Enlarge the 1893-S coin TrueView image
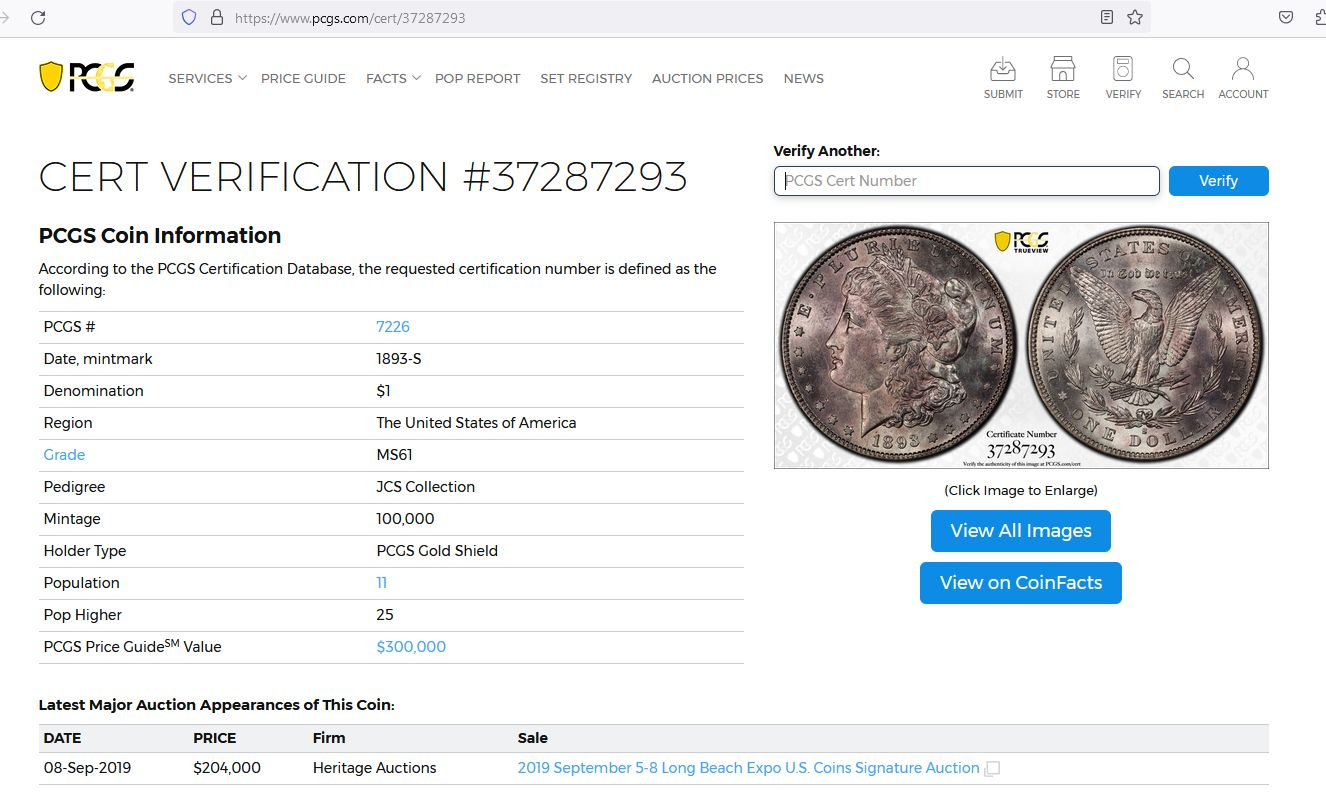 1021,345
